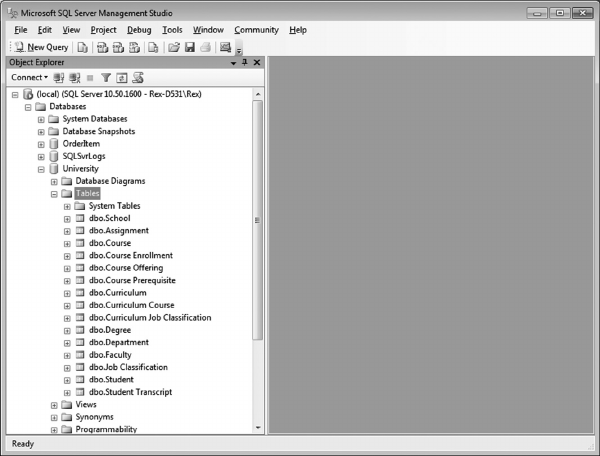Click the (local) server icon
This screenshot has height=456, width=600.
[28, 94]
